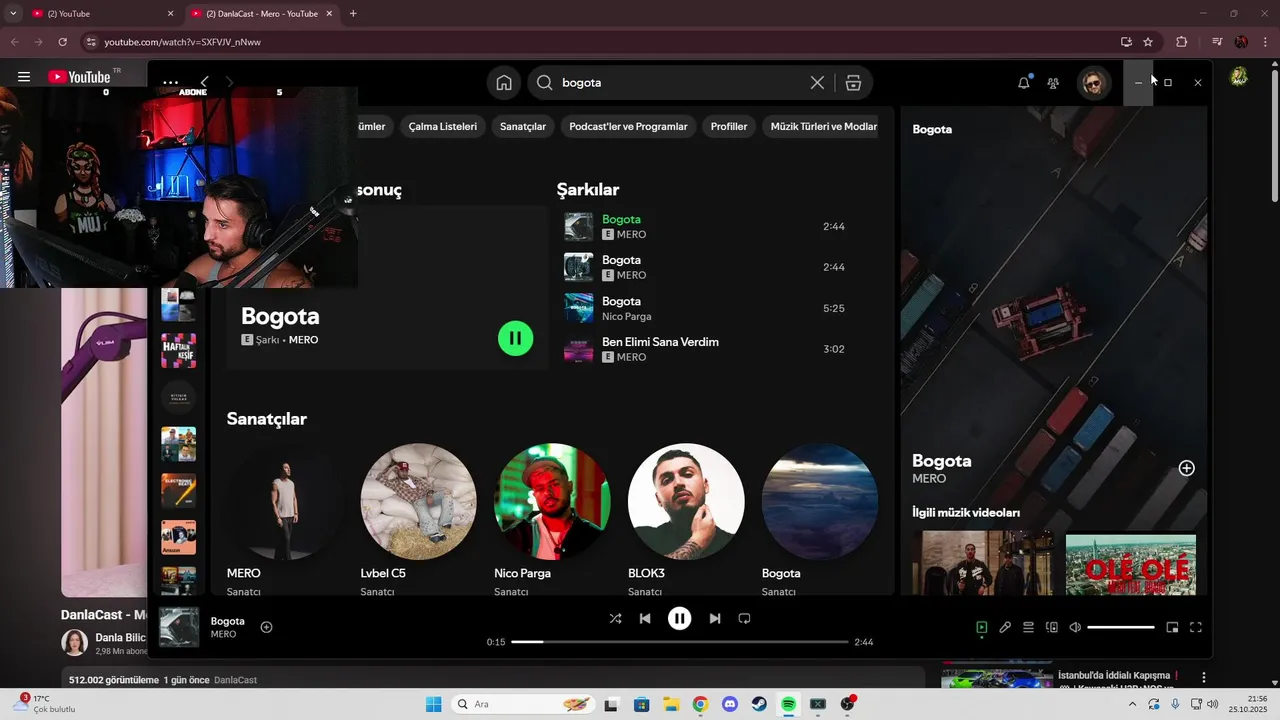1280x720 pixels.
Task: Open Connect to a device
Action: (1052, 628)
